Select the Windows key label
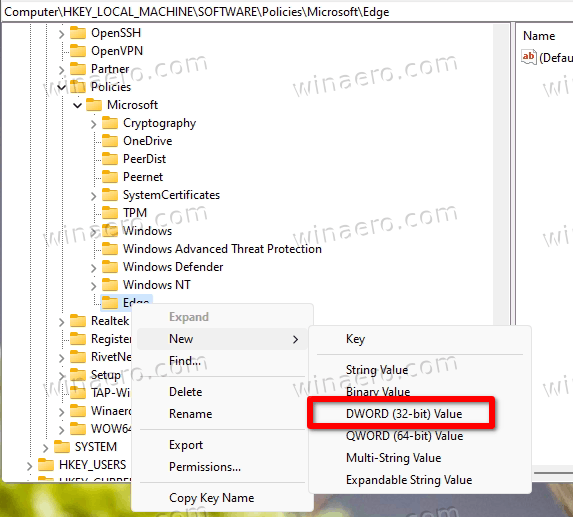573x517 pixels. pyautogui.click(x=147, y=231)
